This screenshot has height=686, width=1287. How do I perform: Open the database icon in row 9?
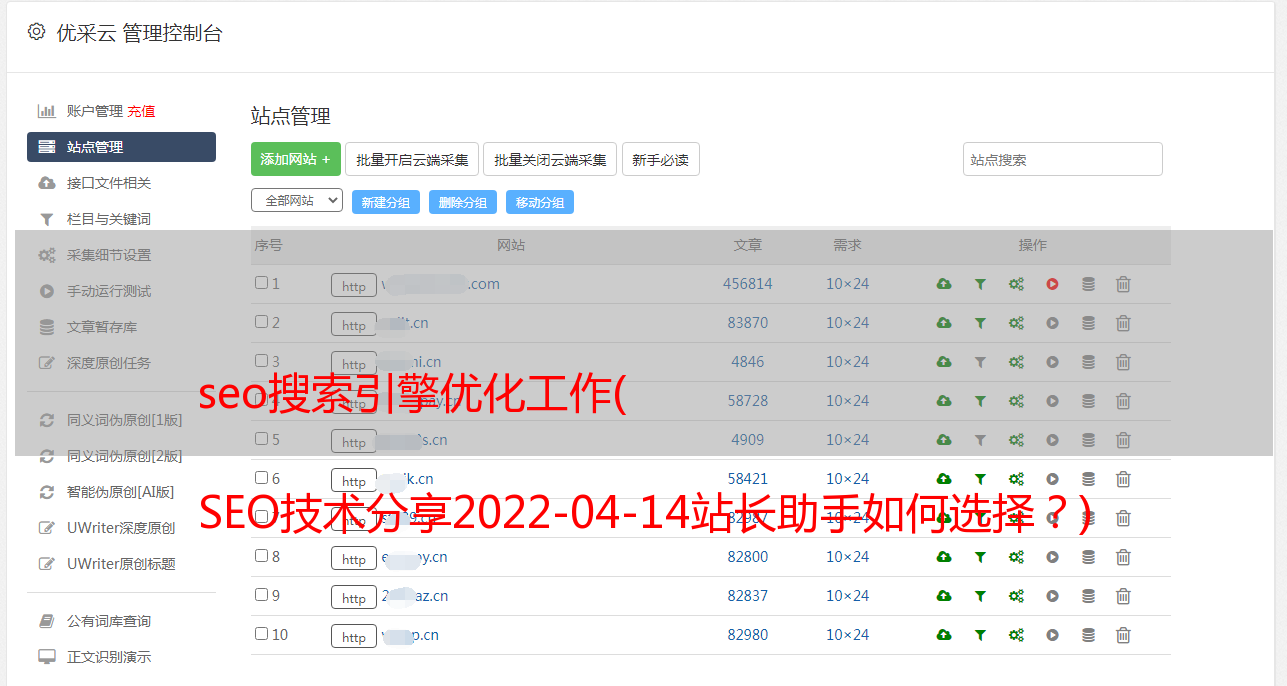point(1088,596)
